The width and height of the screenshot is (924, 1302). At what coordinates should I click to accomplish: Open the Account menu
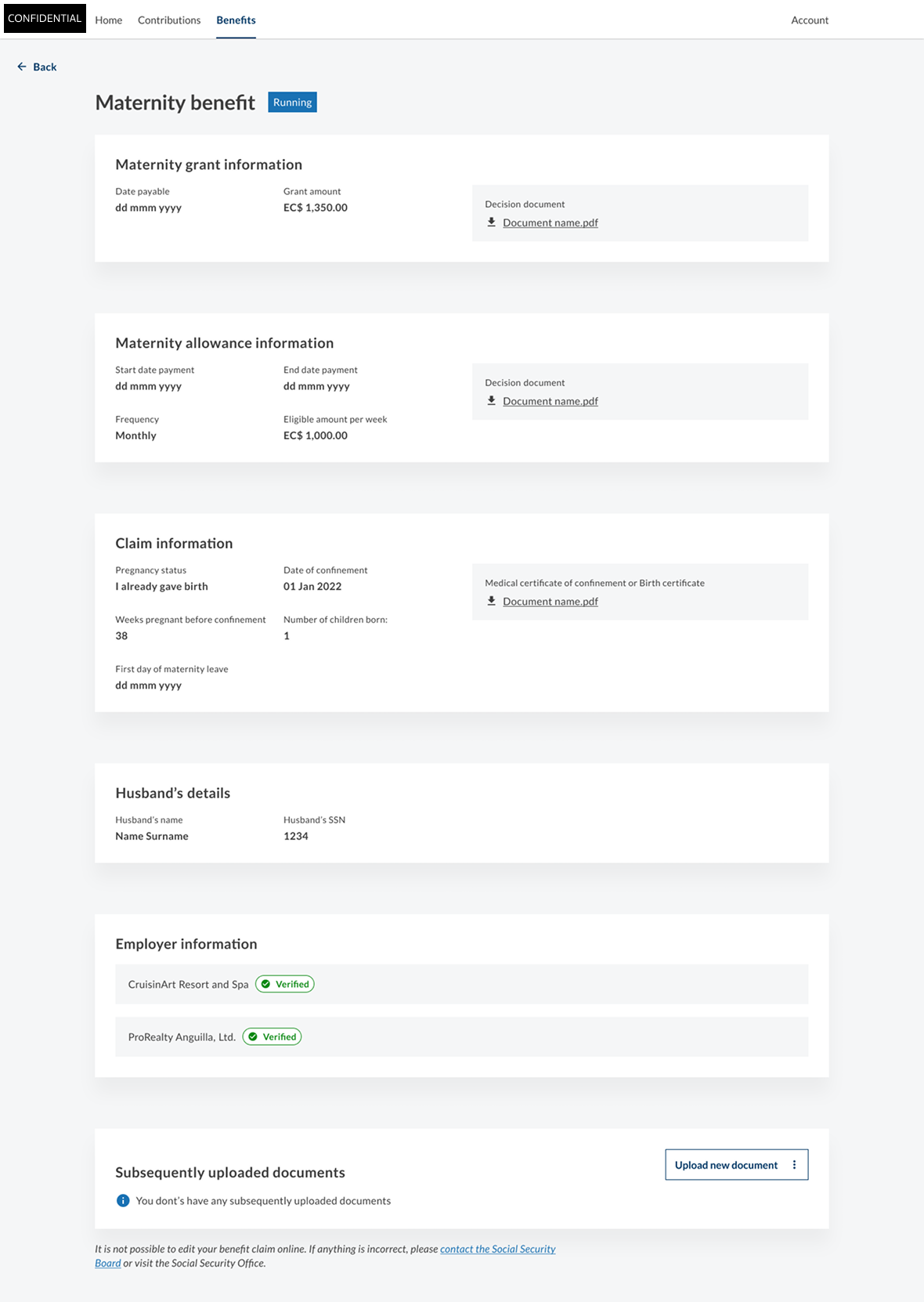pyautogui.click(x=810, y=20)
